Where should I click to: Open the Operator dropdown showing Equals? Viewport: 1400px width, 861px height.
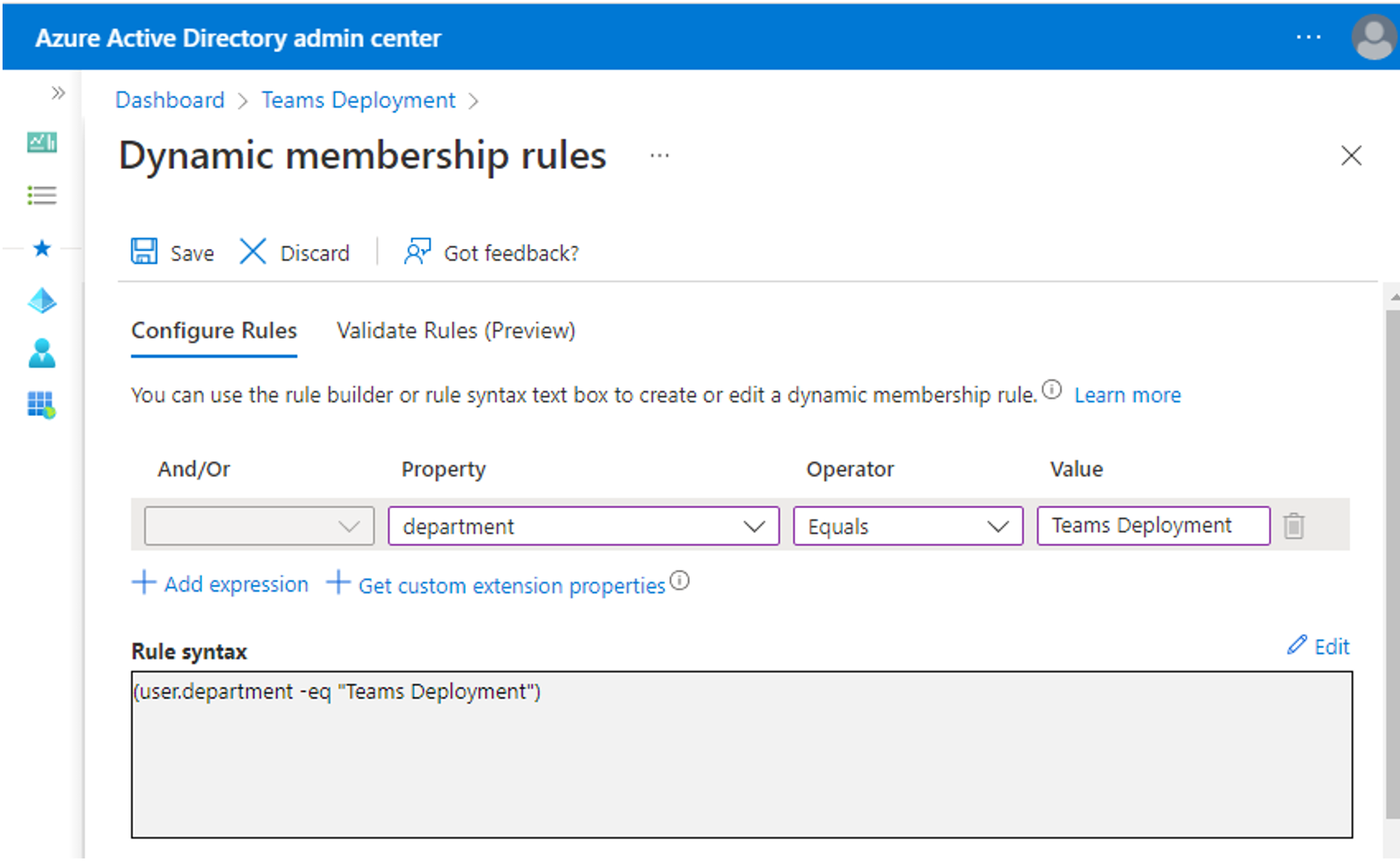pos(908,526)
